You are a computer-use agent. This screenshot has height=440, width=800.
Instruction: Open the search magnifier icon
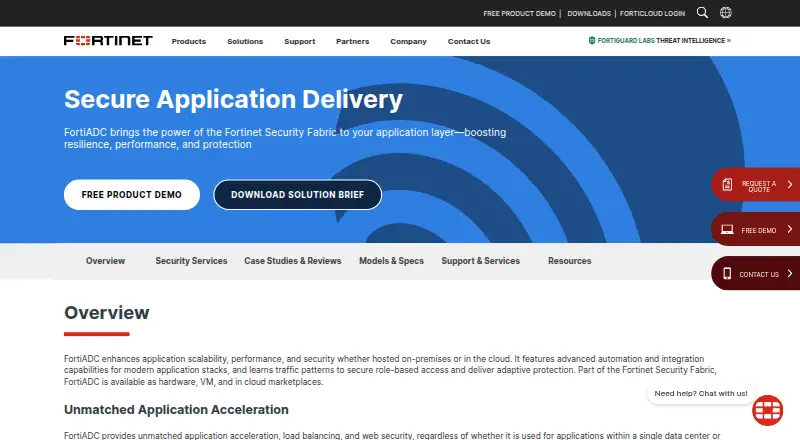pyautogui.click(x=702, y=13)
